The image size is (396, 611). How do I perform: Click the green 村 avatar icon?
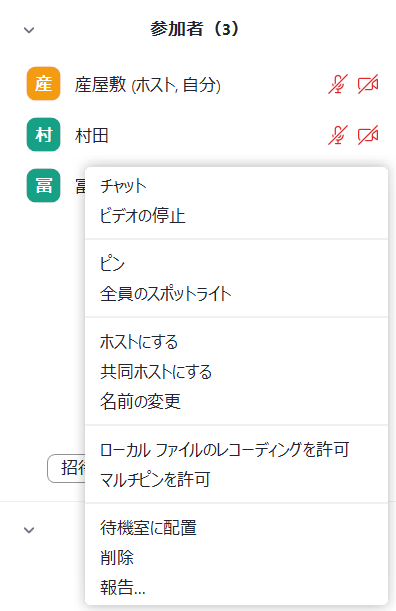[x=44, y=134]
